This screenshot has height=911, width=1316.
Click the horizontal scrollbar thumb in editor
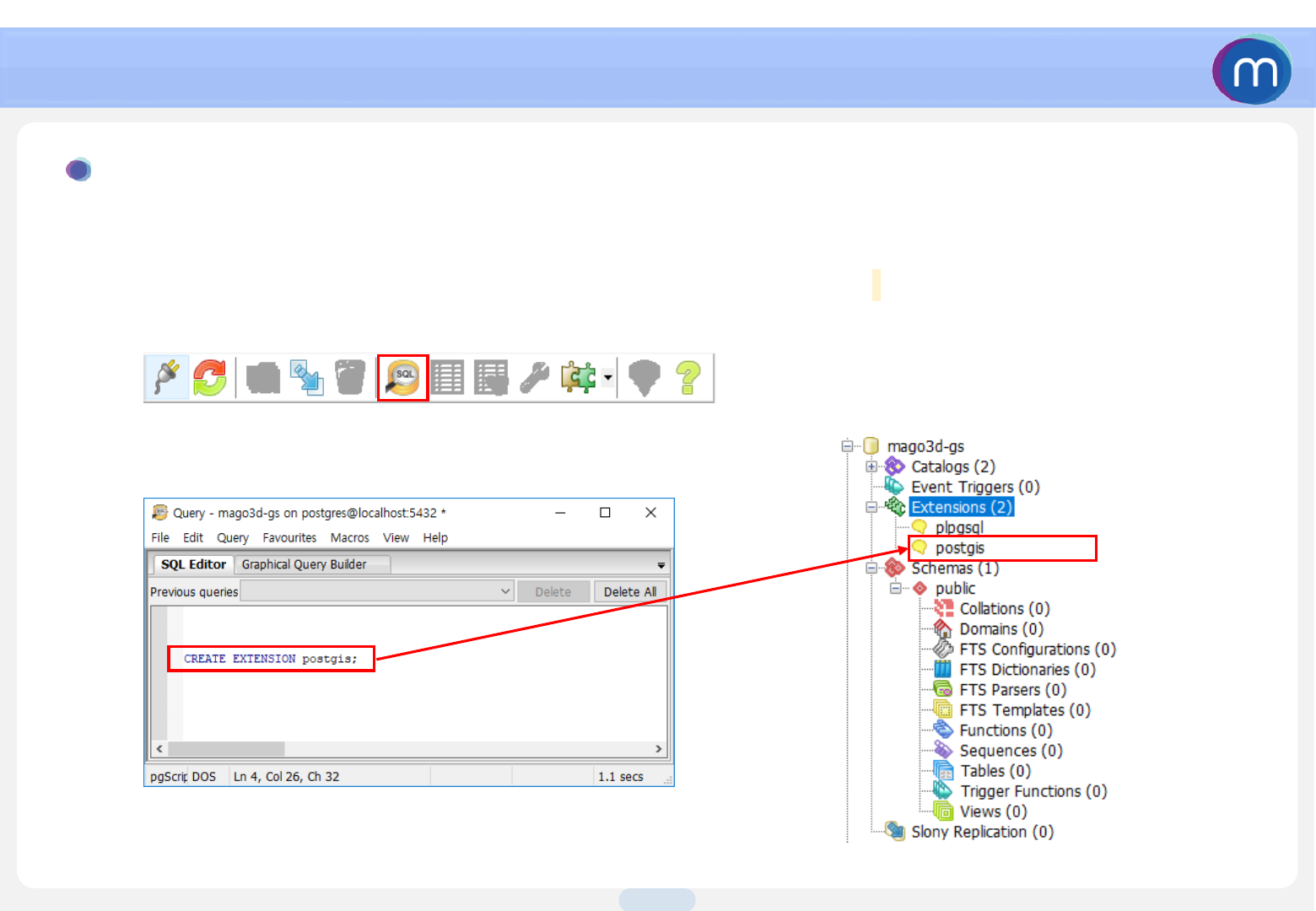(226, 749)
